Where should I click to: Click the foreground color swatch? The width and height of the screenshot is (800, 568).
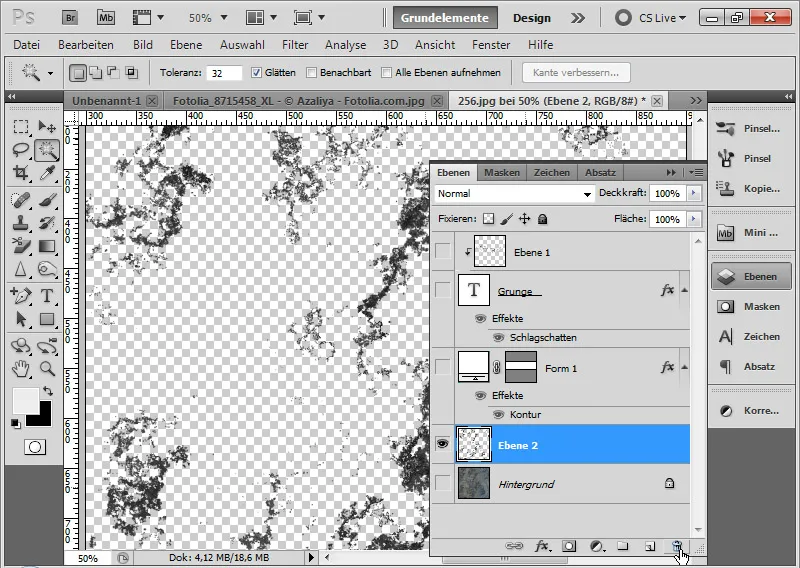(x=25, y=400)
